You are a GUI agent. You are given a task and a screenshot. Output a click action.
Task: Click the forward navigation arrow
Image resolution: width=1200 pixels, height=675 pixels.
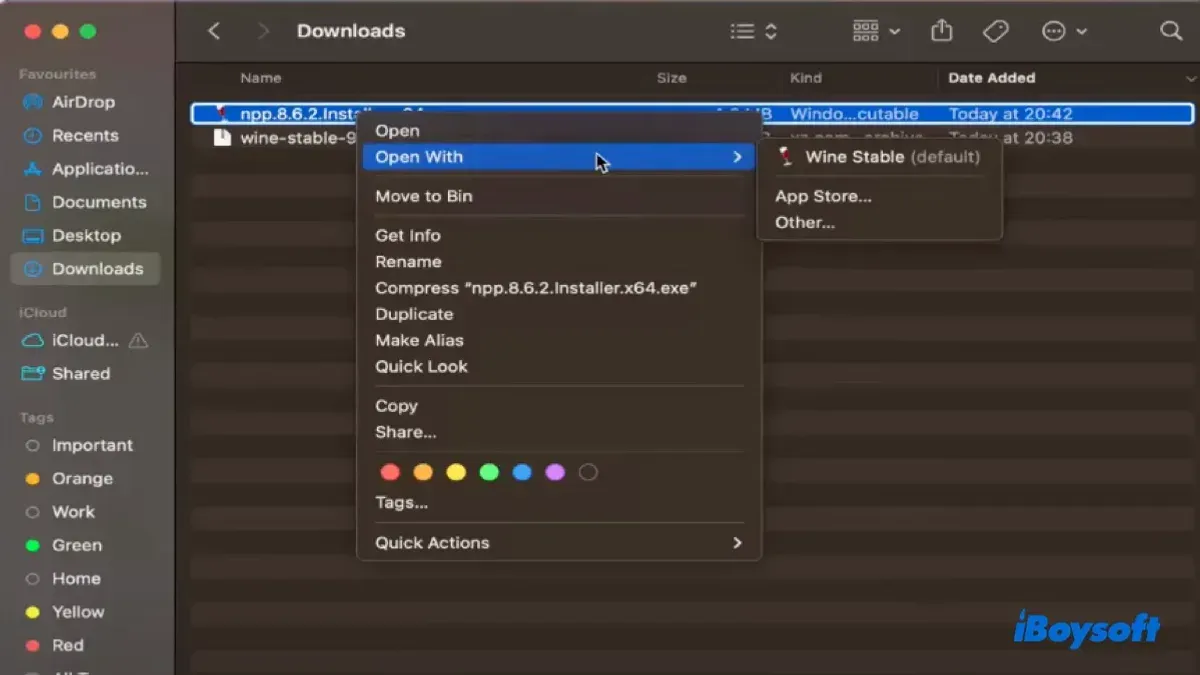[263, 31]
